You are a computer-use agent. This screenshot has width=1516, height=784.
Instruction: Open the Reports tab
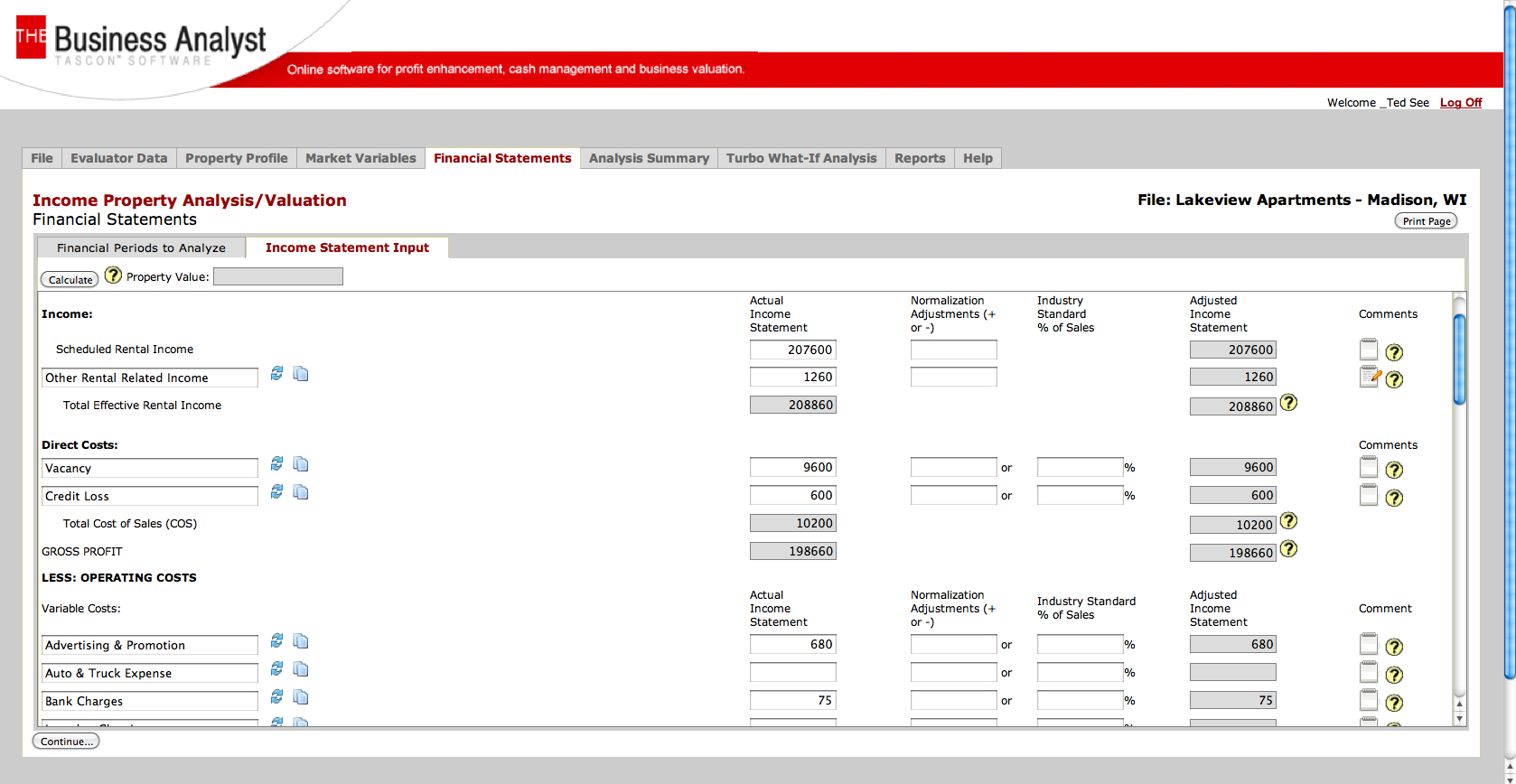coord(920,158)
